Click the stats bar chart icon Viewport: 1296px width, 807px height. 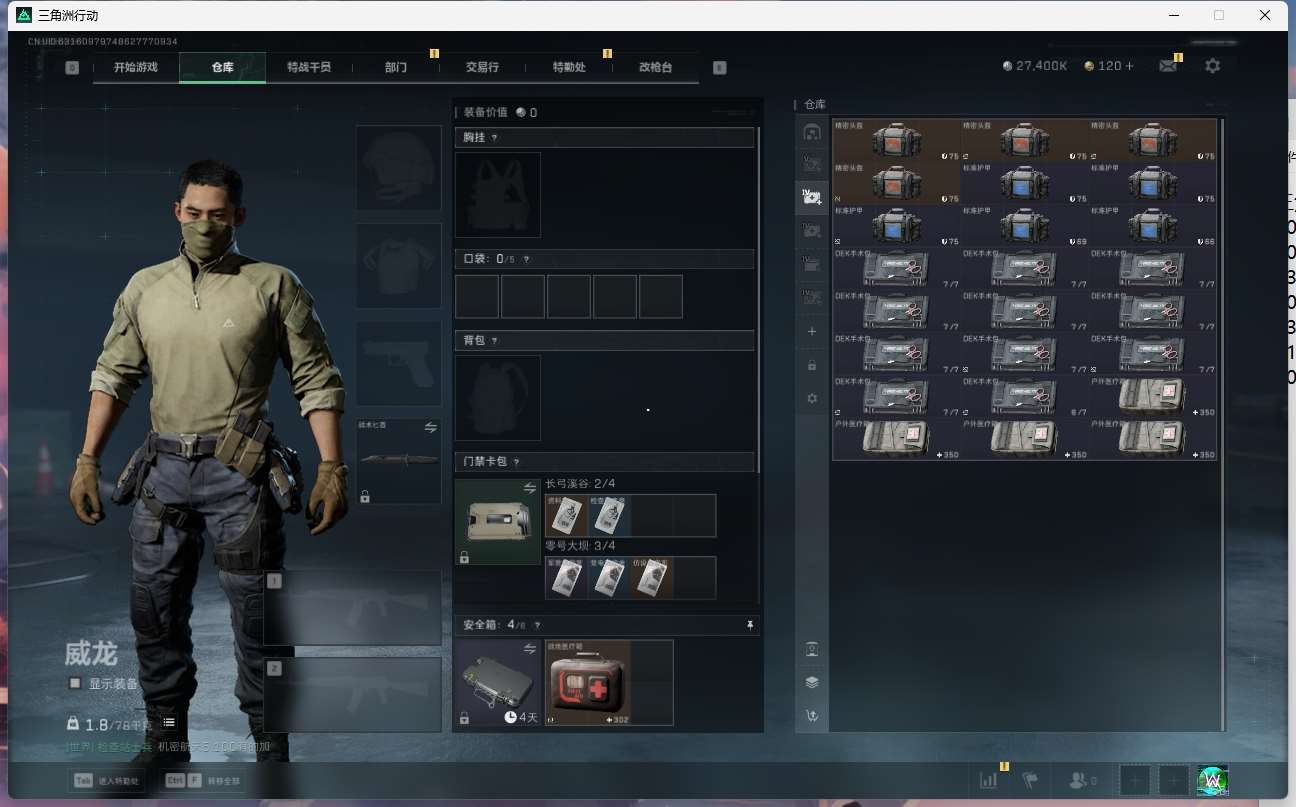pos(988,780)
